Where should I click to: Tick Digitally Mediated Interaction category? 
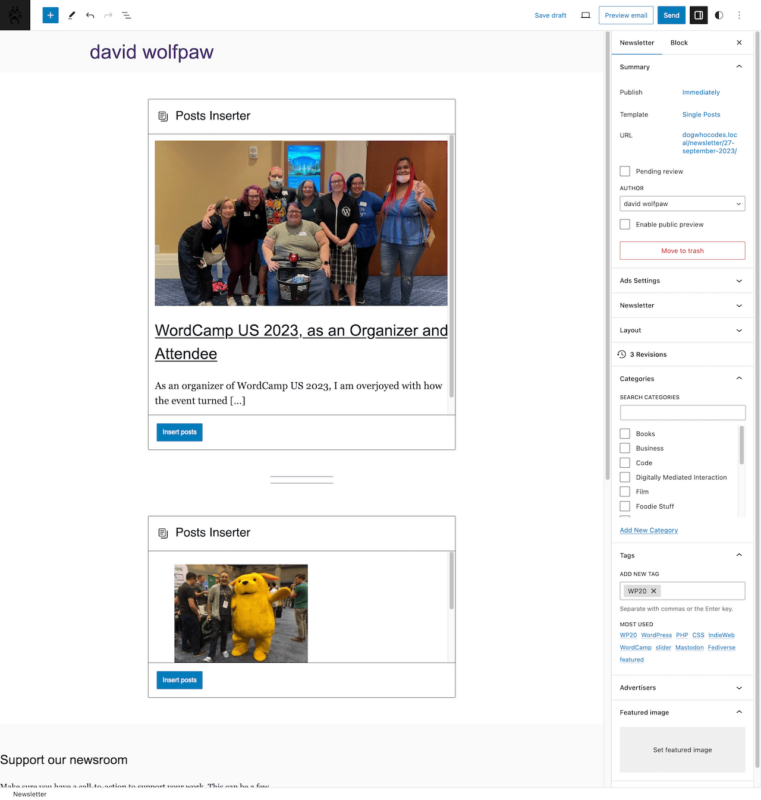point(625,477)
